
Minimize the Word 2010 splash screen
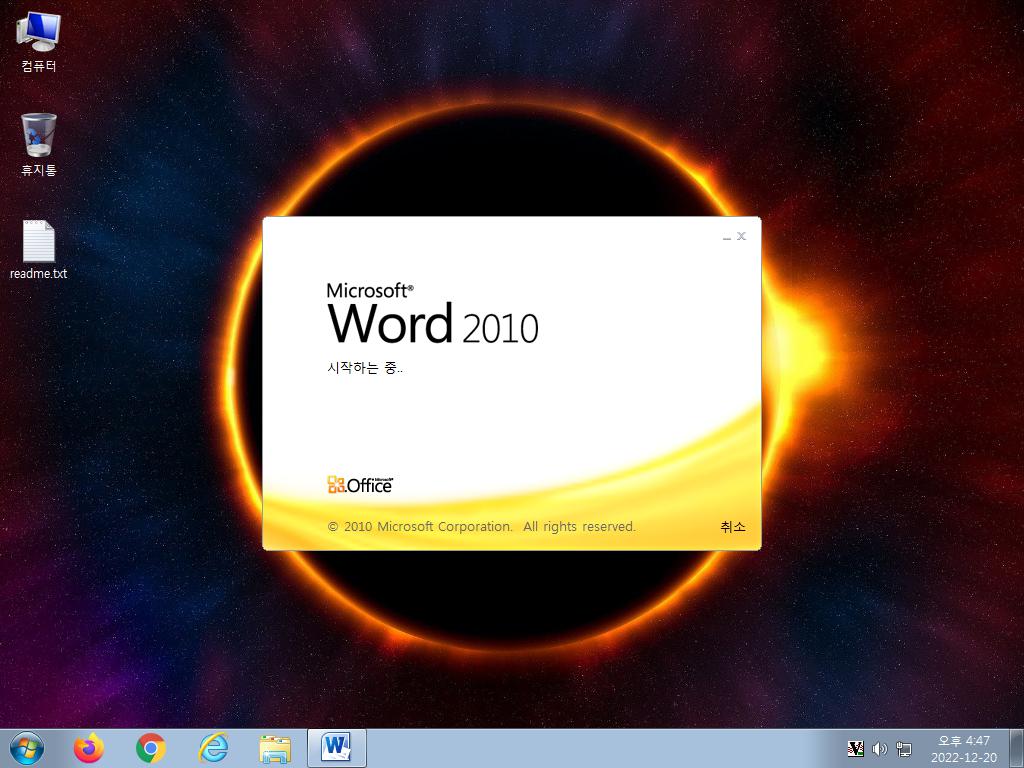tap(727, 236)
